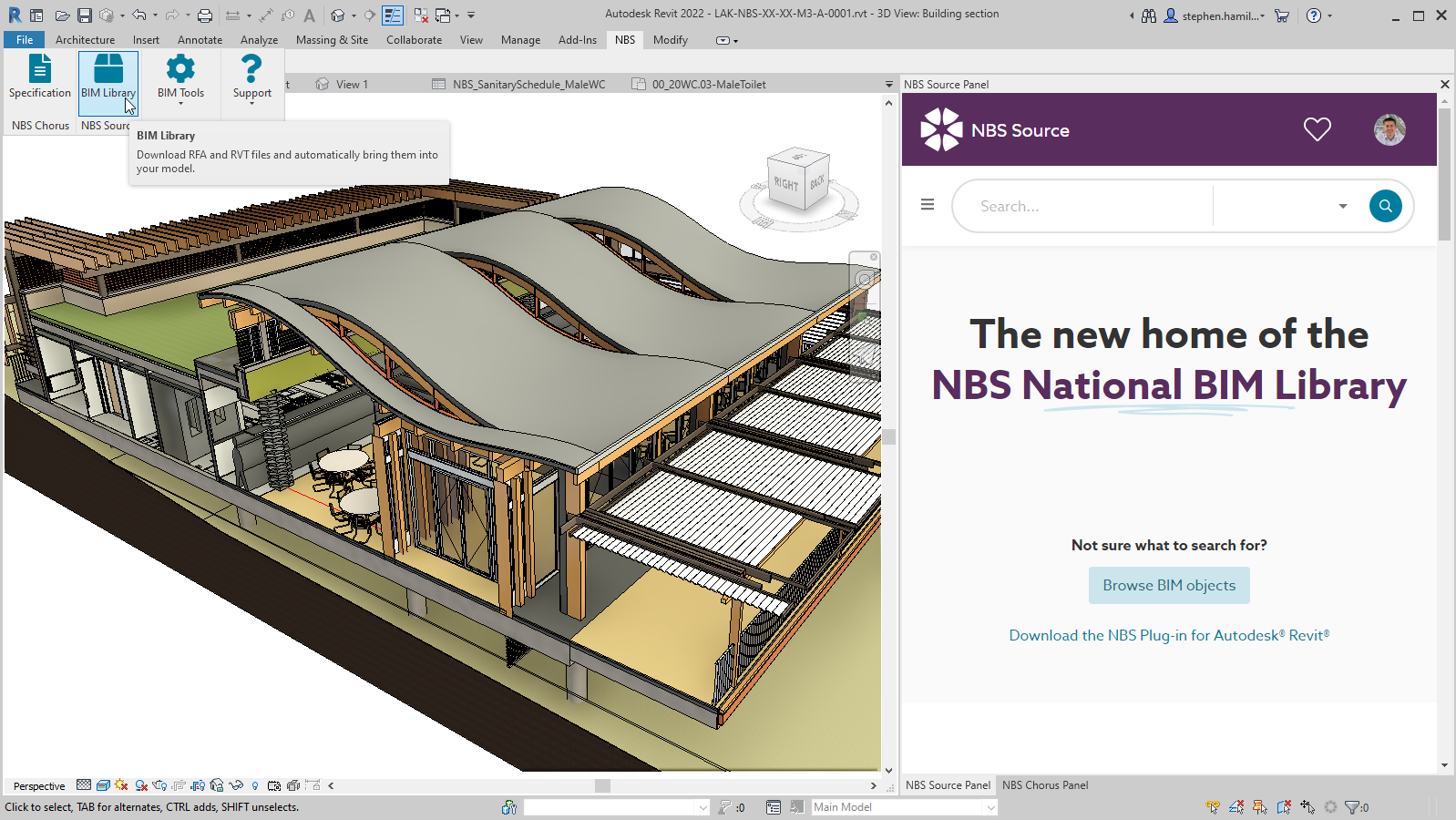
Task: Toggle sun path off/on in view bar
Action: point(122,785)
